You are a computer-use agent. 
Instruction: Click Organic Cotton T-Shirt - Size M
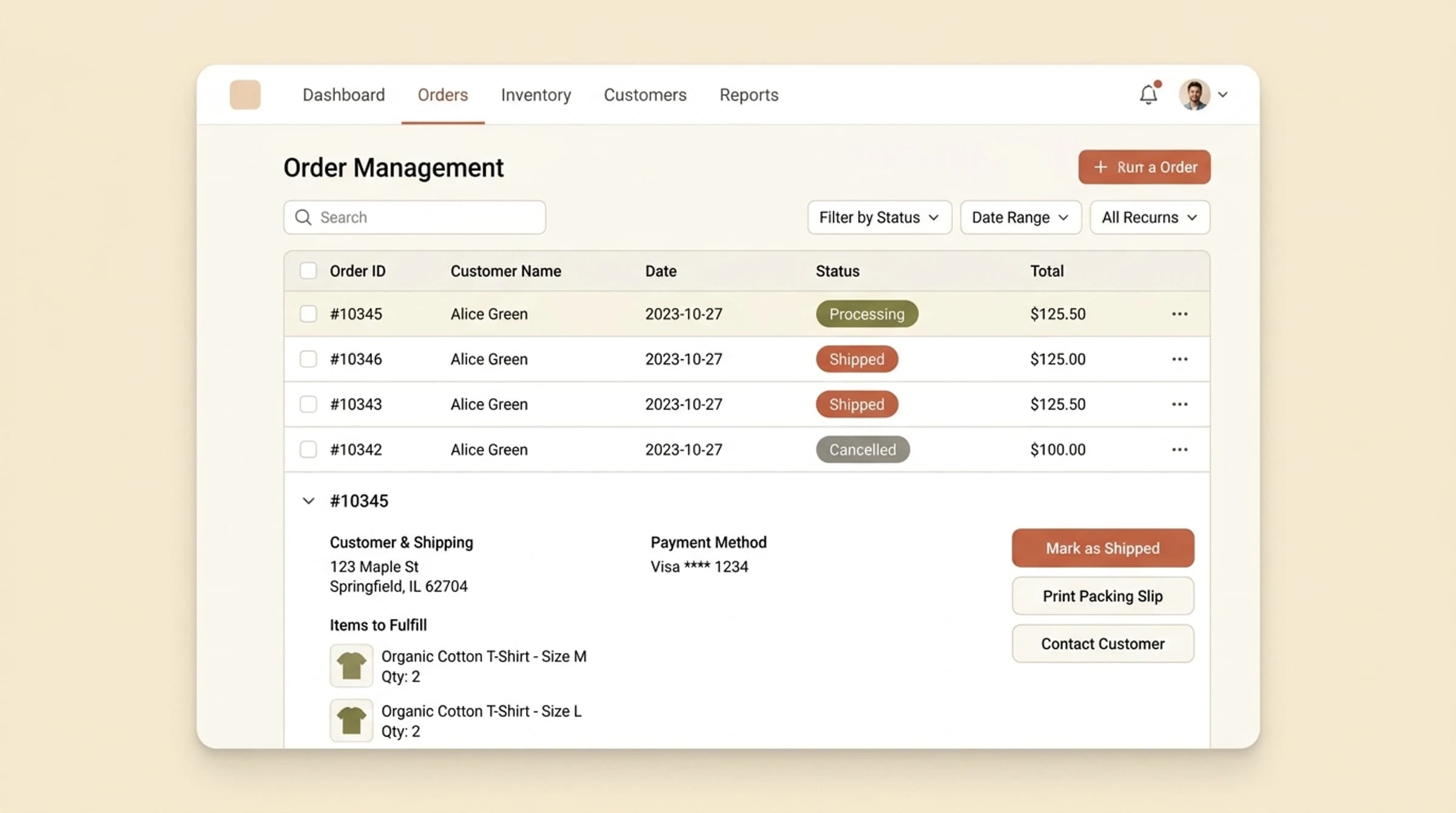pos(484,656)
